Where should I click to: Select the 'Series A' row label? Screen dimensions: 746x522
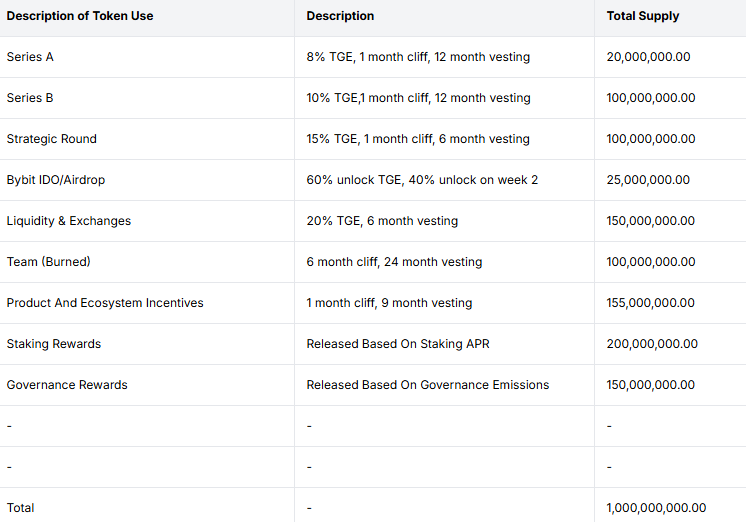coord(30,57)
